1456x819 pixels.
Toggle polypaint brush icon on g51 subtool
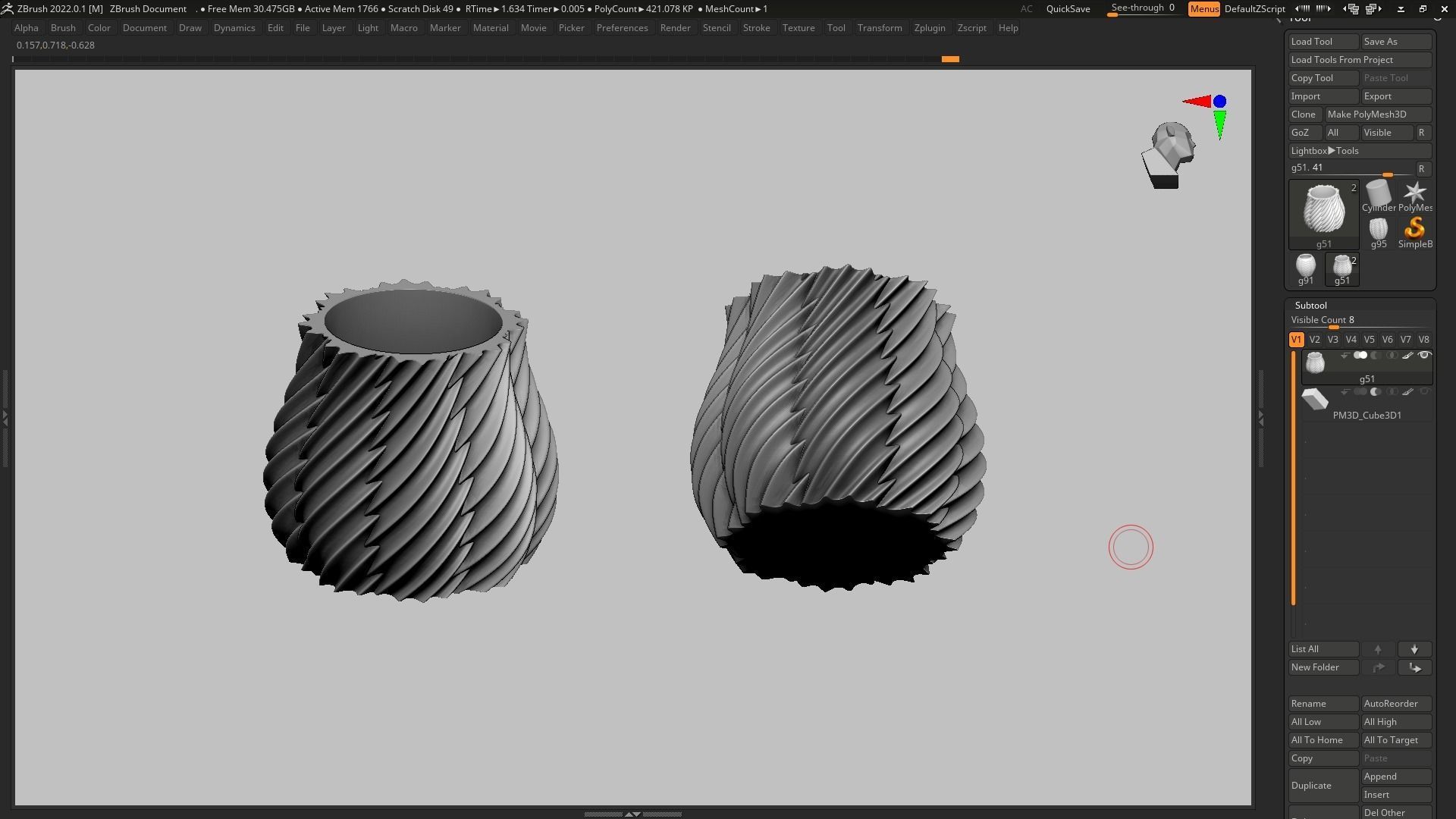point(1407,356)
